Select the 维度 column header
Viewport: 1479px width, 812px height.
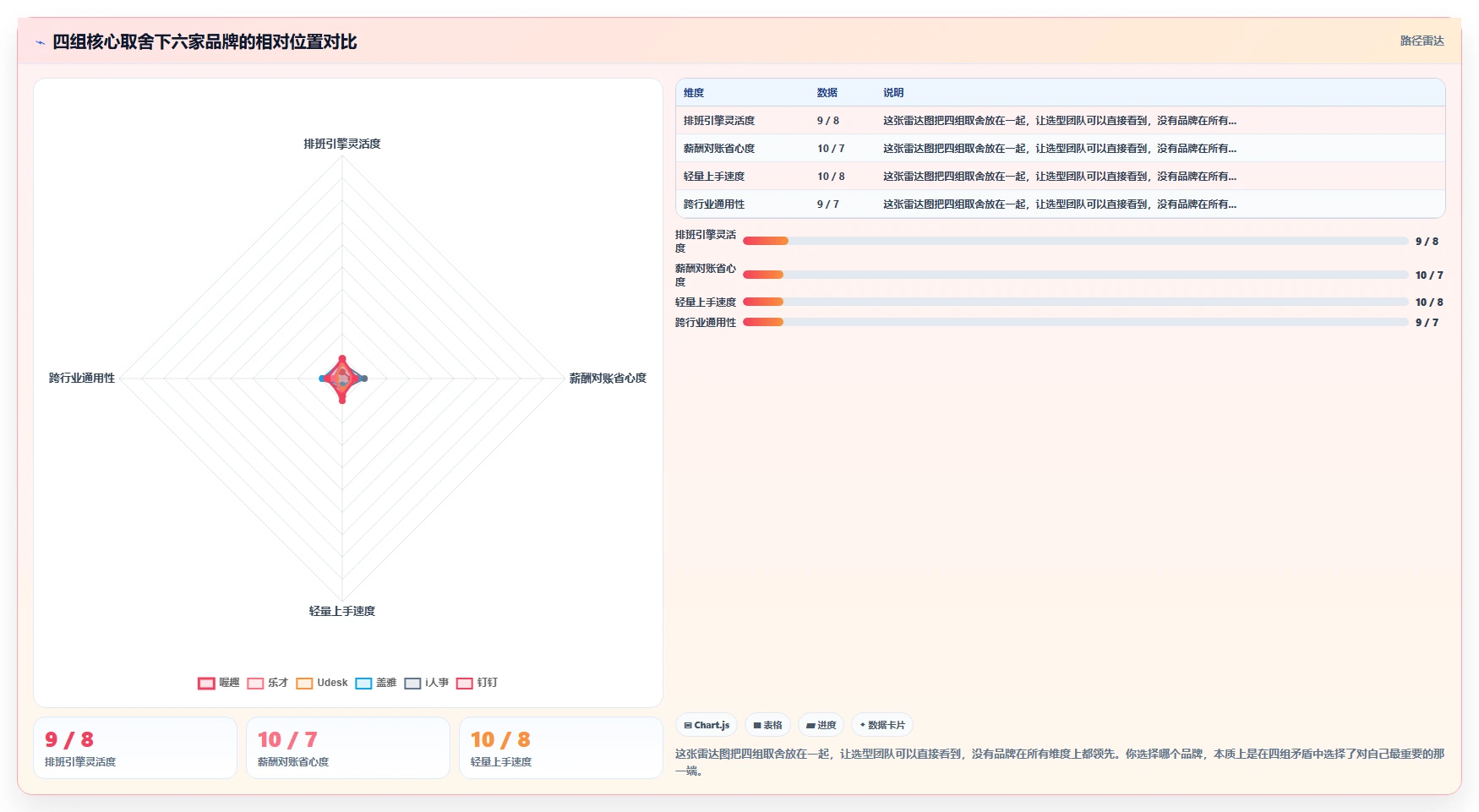point(694,93)
